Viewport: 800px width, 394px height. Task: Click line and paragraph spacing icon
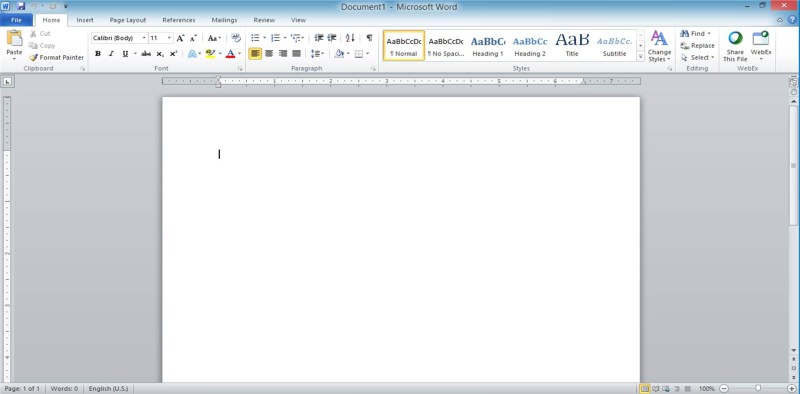coord(315,54)
